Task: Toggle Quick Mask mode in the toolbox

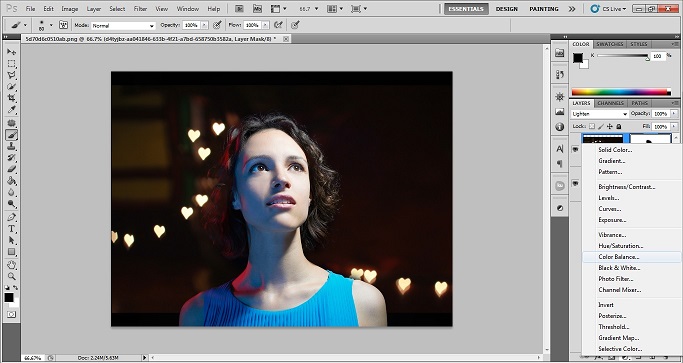Action: [x=11, y=314]
